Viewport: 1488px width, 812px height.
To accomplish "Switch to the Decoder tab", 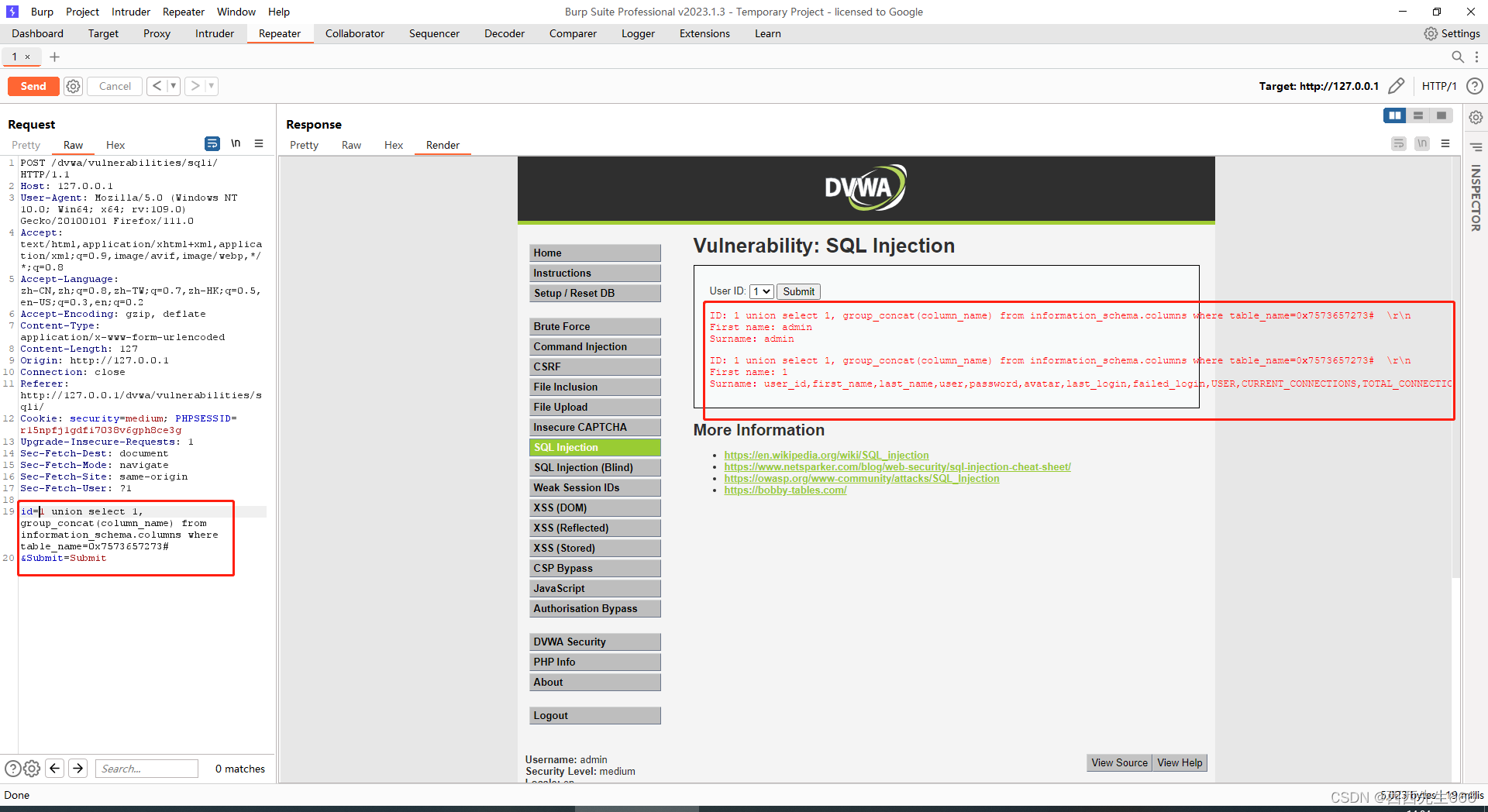I will (x=505, y=33).
